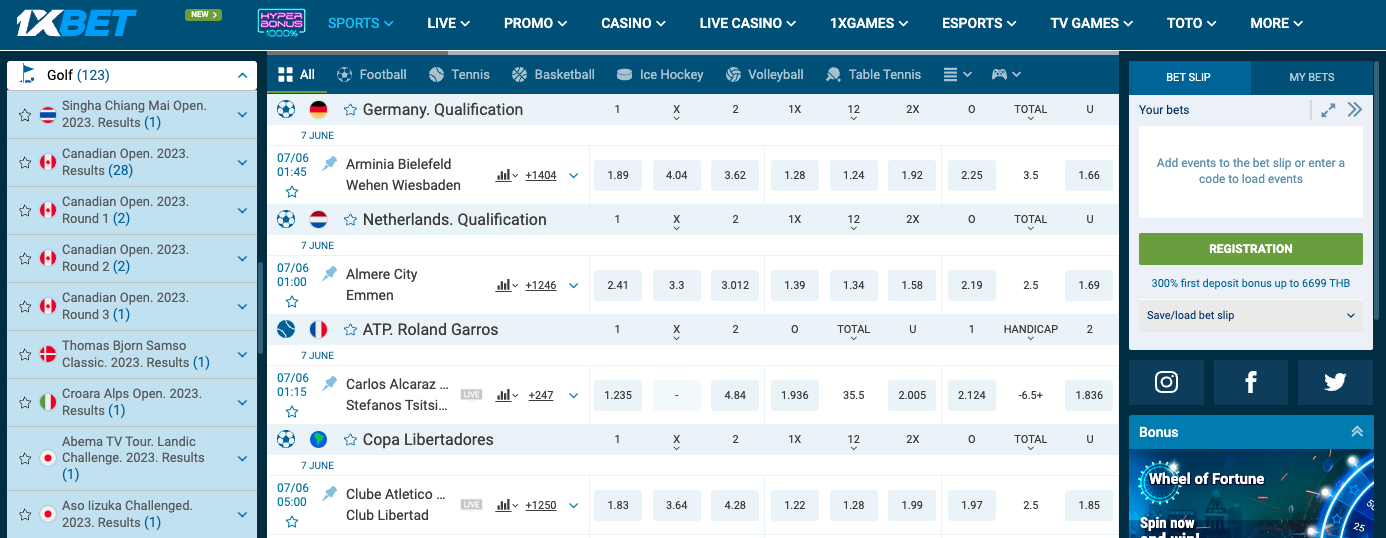The height and width of the screenshot is (538, 1386).
Task: Open the Hyper Bonus 1000% promo icon
Action: tap(281, 23)
